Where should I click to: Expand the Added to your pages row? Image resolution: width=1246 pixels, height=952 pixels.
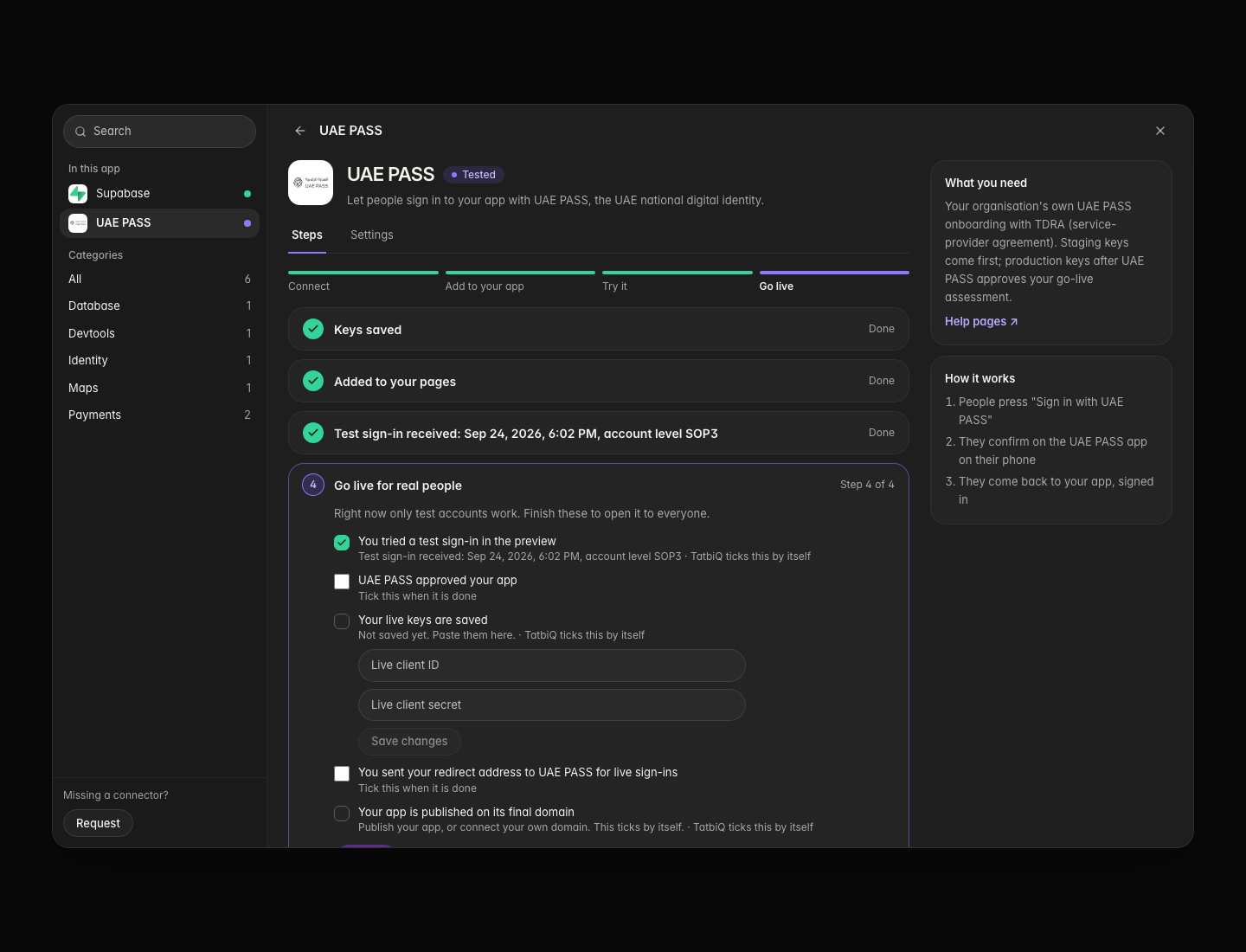point(599,381)
